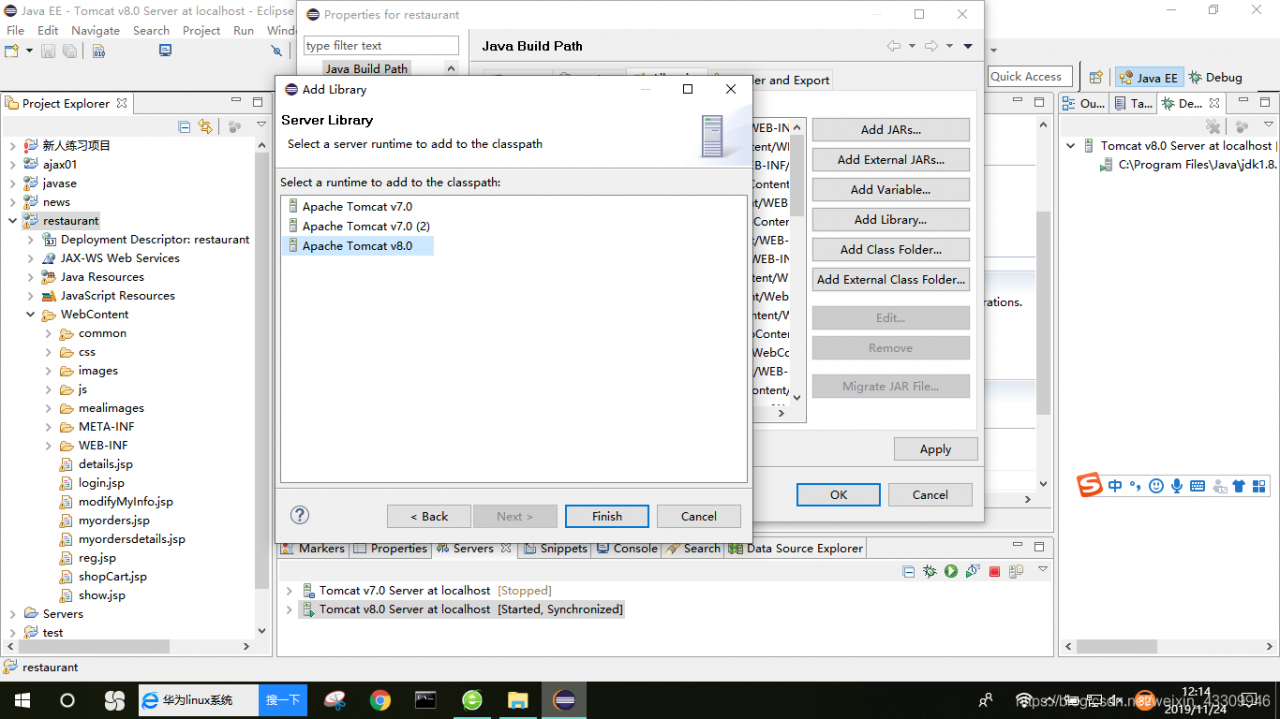
Task: Expand the ajax01 project node
Action: pyautogui.click(x=13, y=164)
